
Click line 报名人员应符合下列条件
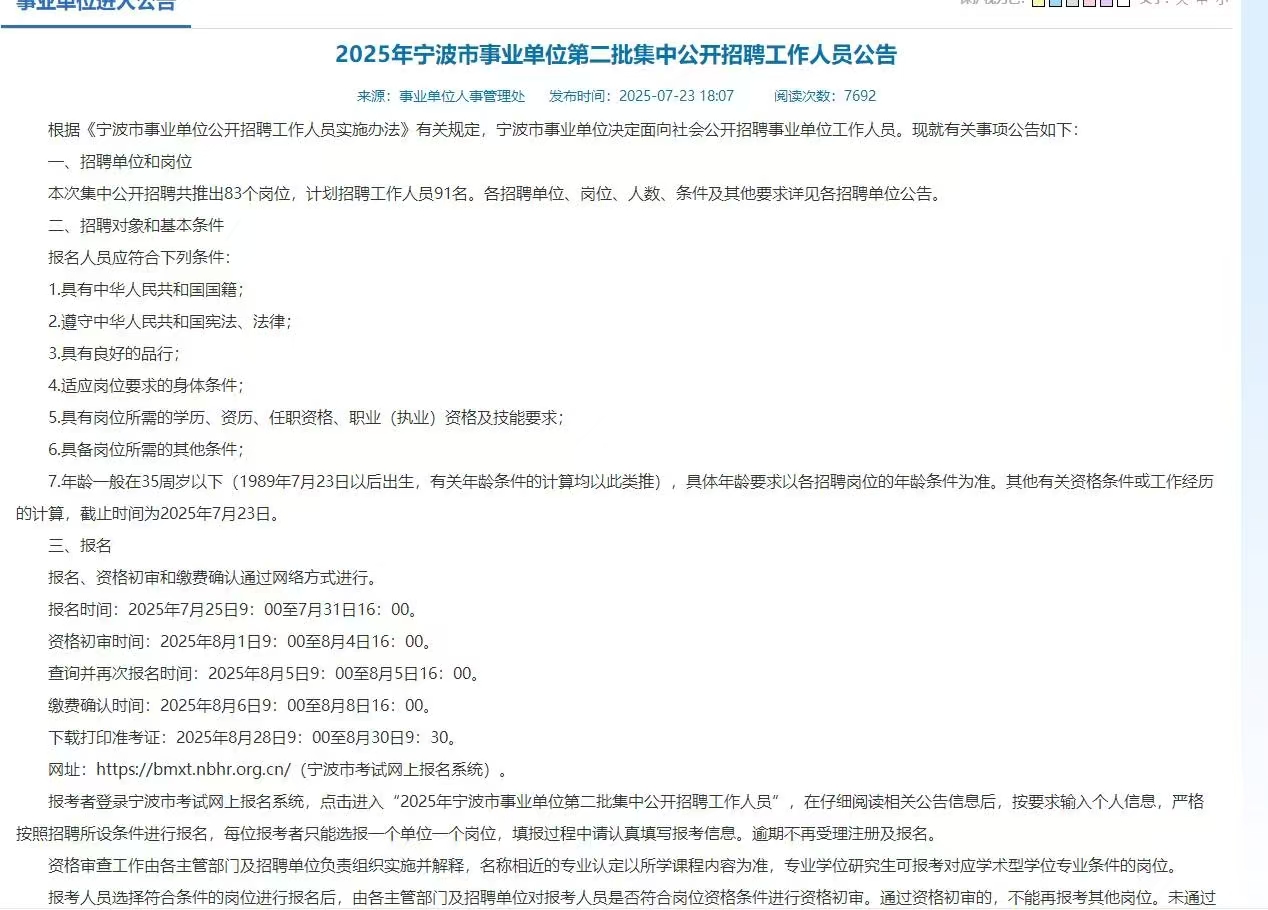[x=139, y=257]
